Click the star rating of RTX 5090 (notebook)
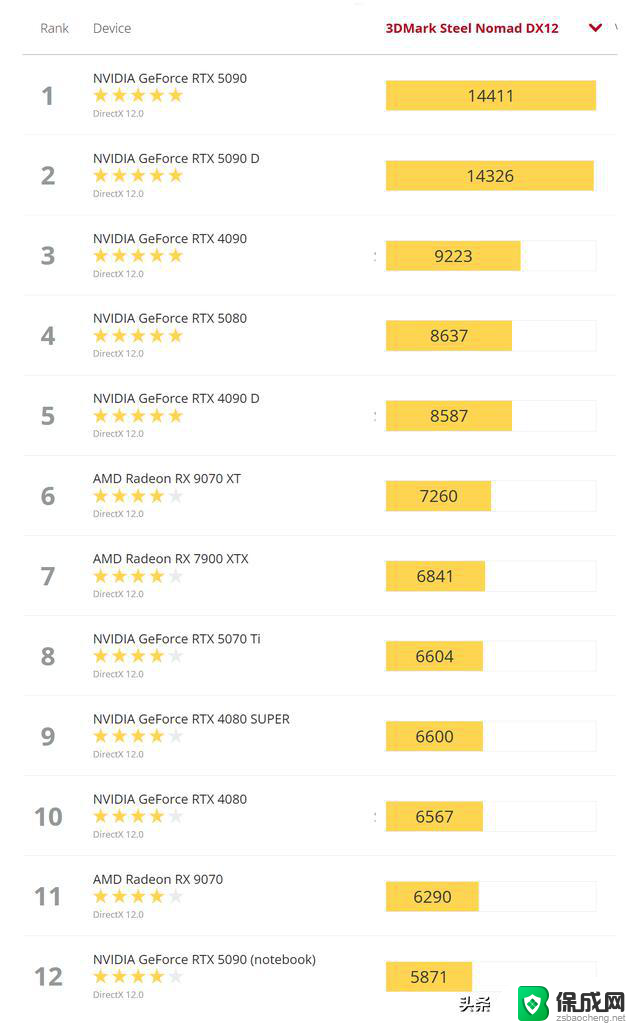The image size is (640, 1027). coord(138,977)
